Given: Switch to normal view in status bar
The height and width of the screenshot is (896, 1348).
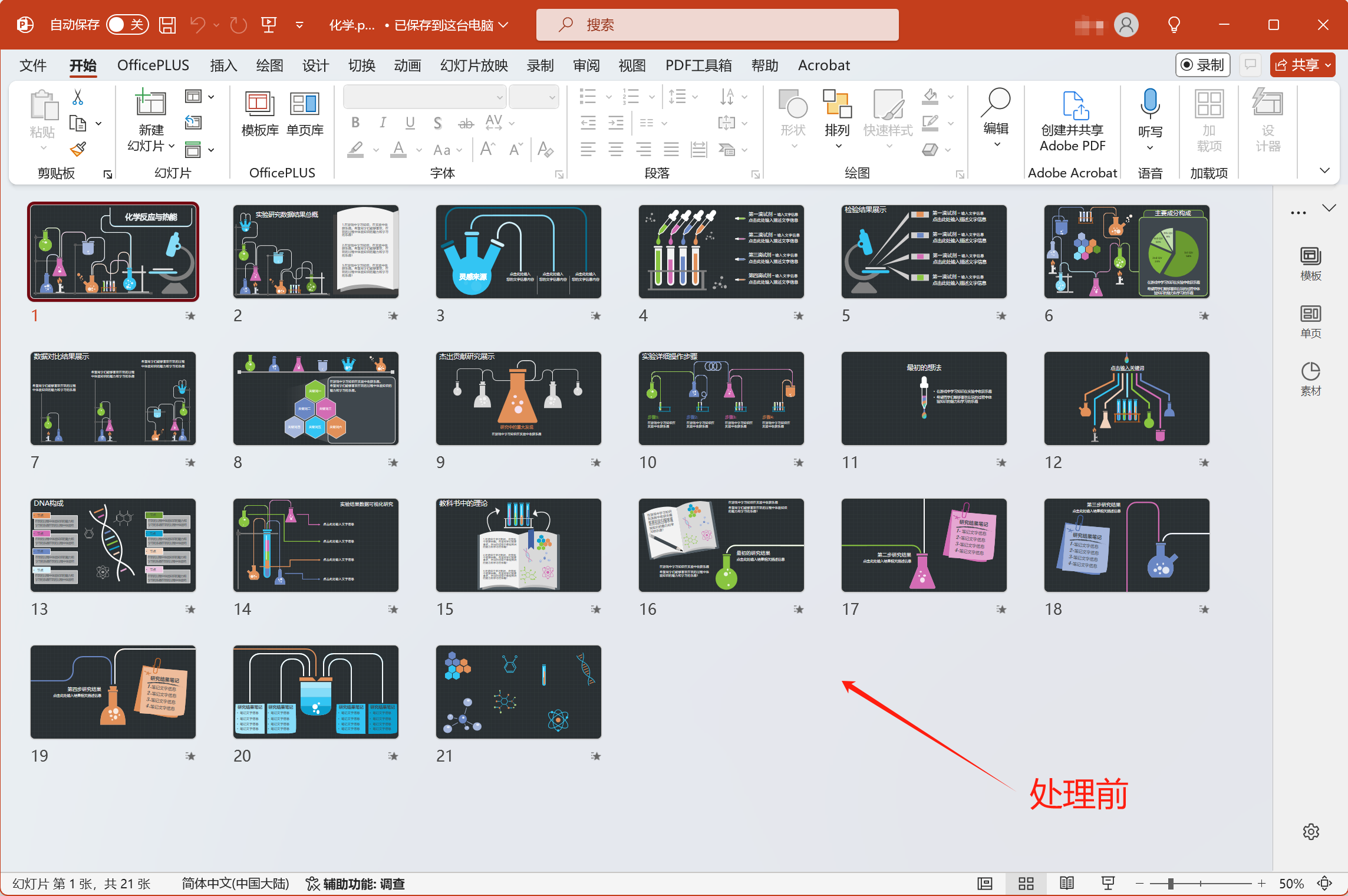Looking at the screenshot, I should click(x=985, y=883).
